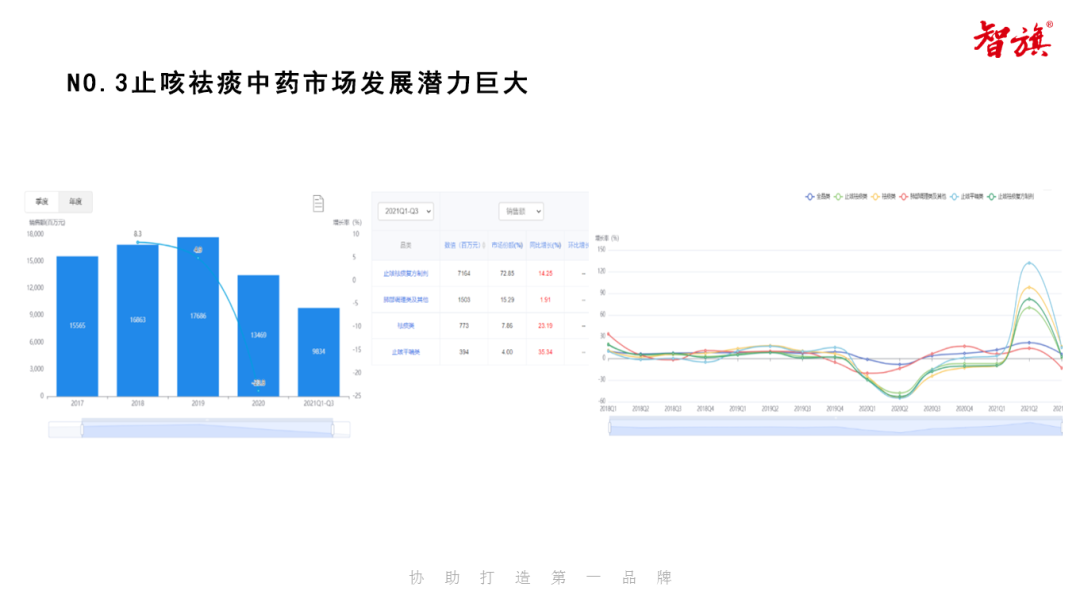Click red growth value 35.34
1080x606 pixels.
(545, 352)
